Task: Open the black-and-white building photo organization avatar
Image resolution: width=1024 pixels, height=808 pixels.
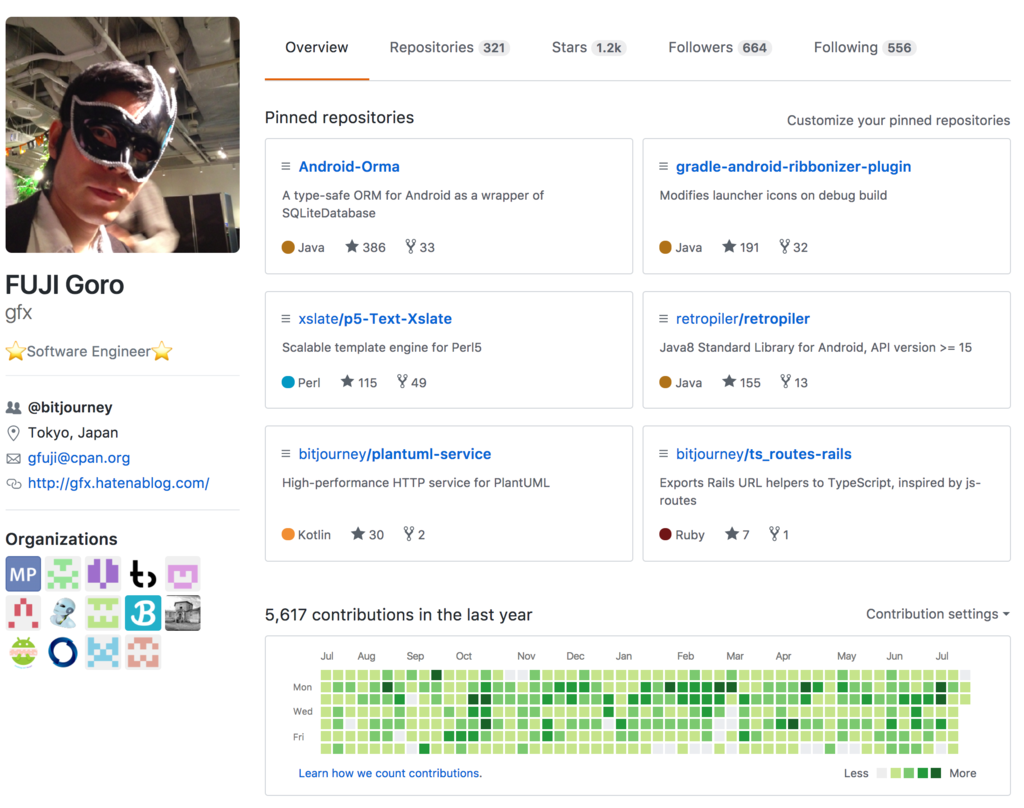Action: pos(183,613)
